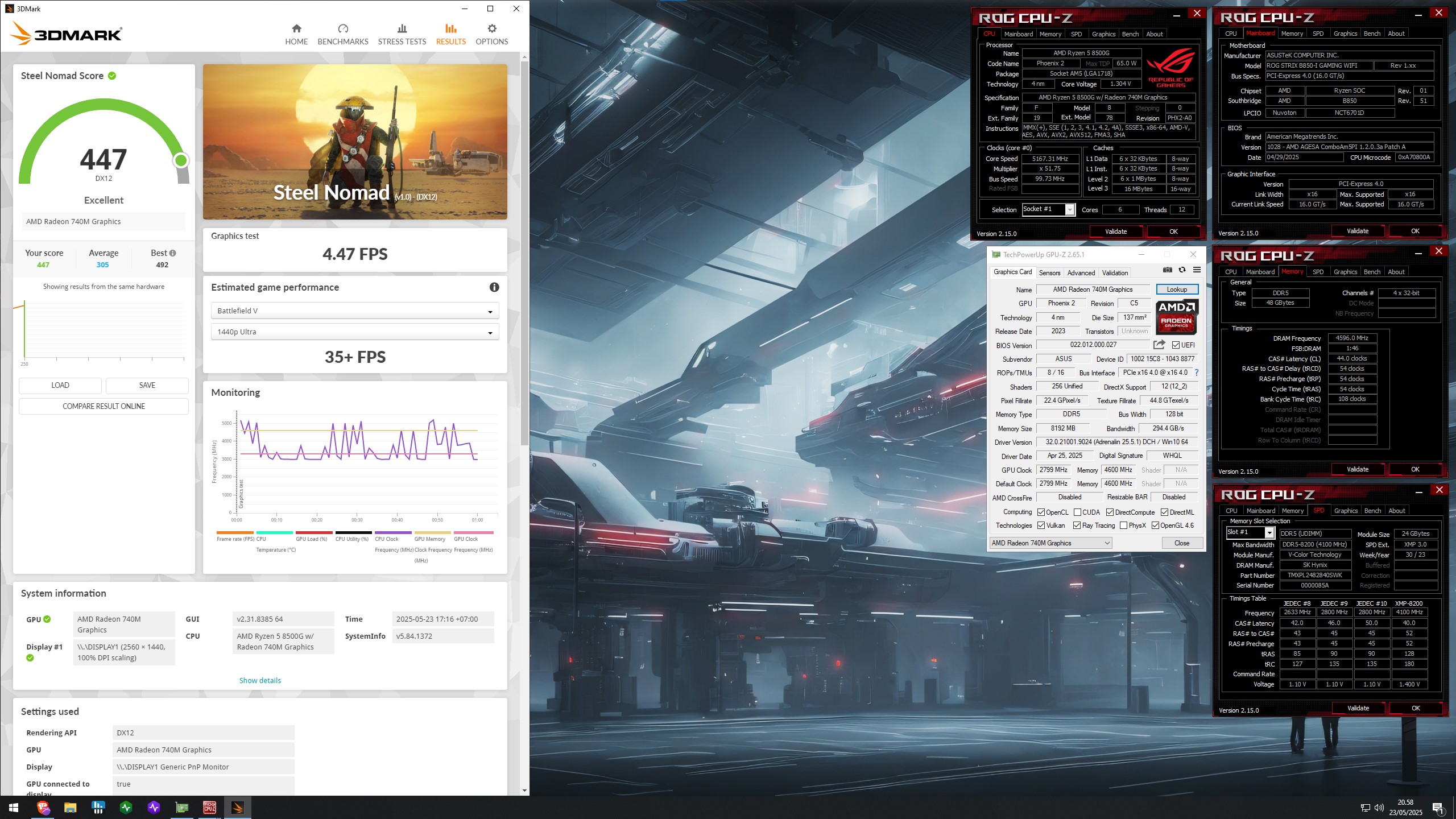
Task: Click the volume icon in the system tray
Action: click(1379, 808)
